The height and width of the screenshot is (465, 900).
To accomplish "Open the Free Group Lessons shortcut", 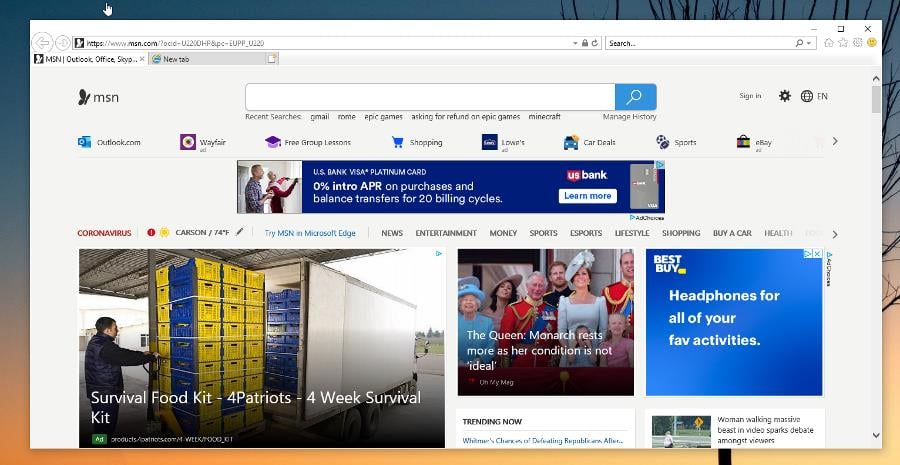I will 308,142.
